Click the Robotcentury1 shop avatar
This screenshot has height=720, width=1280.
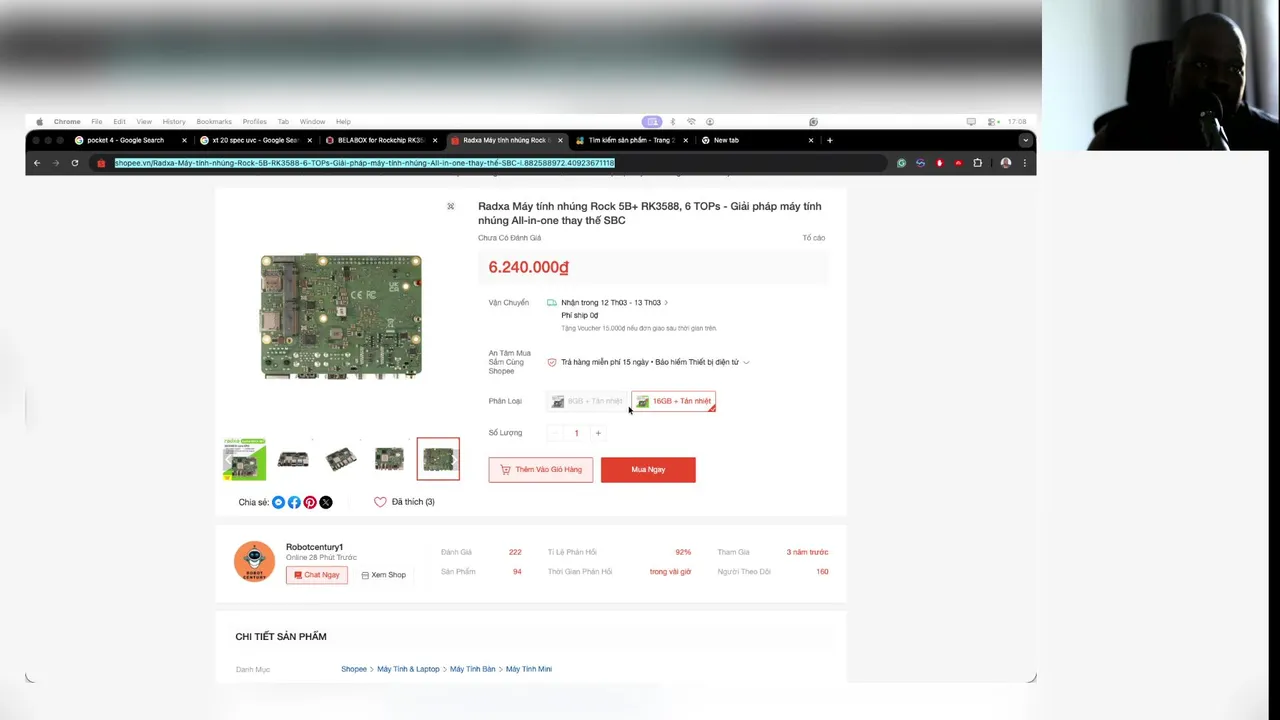coord(254,562)
